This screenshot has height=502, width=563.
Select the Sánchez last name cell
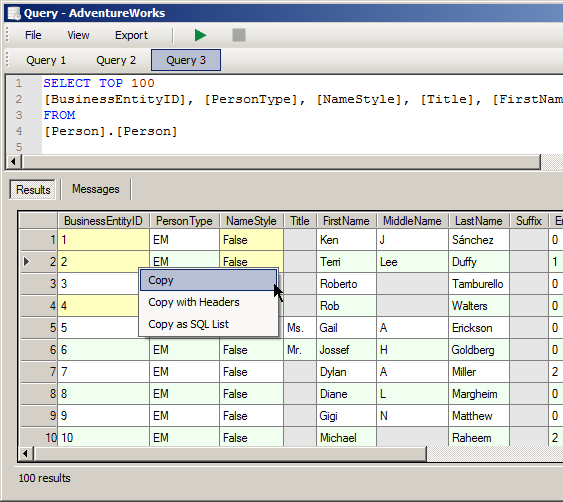pos(479,240)
